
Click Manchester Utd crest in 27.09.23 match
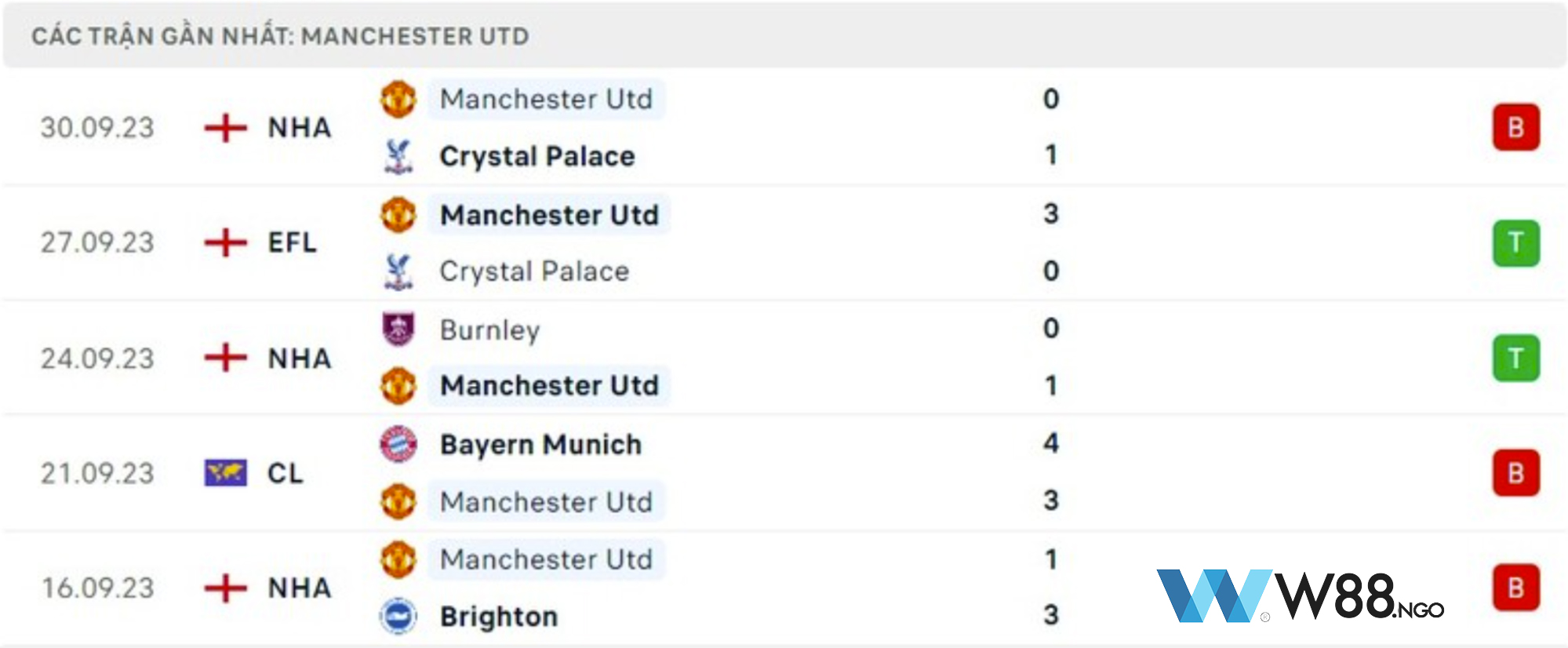click(398, 214)
